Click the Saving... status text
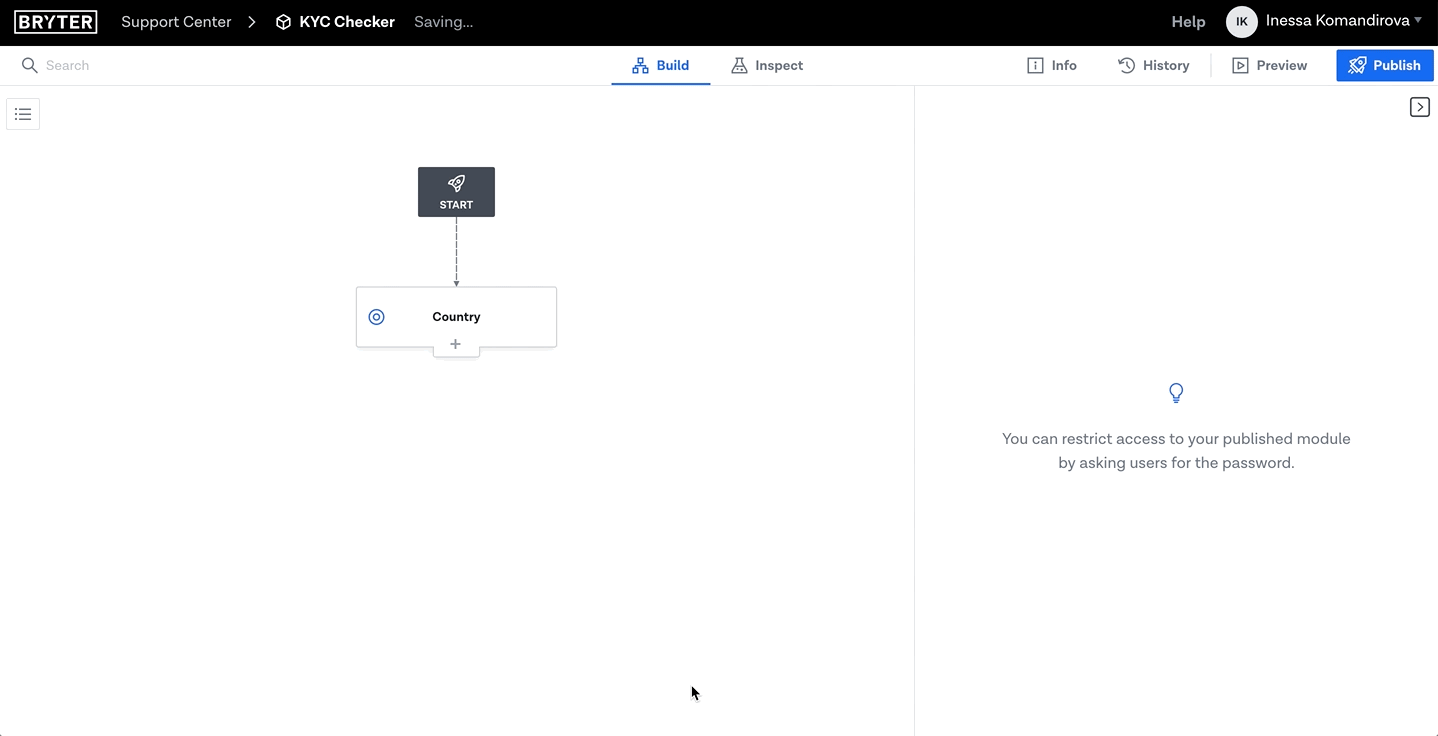This screenshot has width=1438, height=736. tap(443, 22)
